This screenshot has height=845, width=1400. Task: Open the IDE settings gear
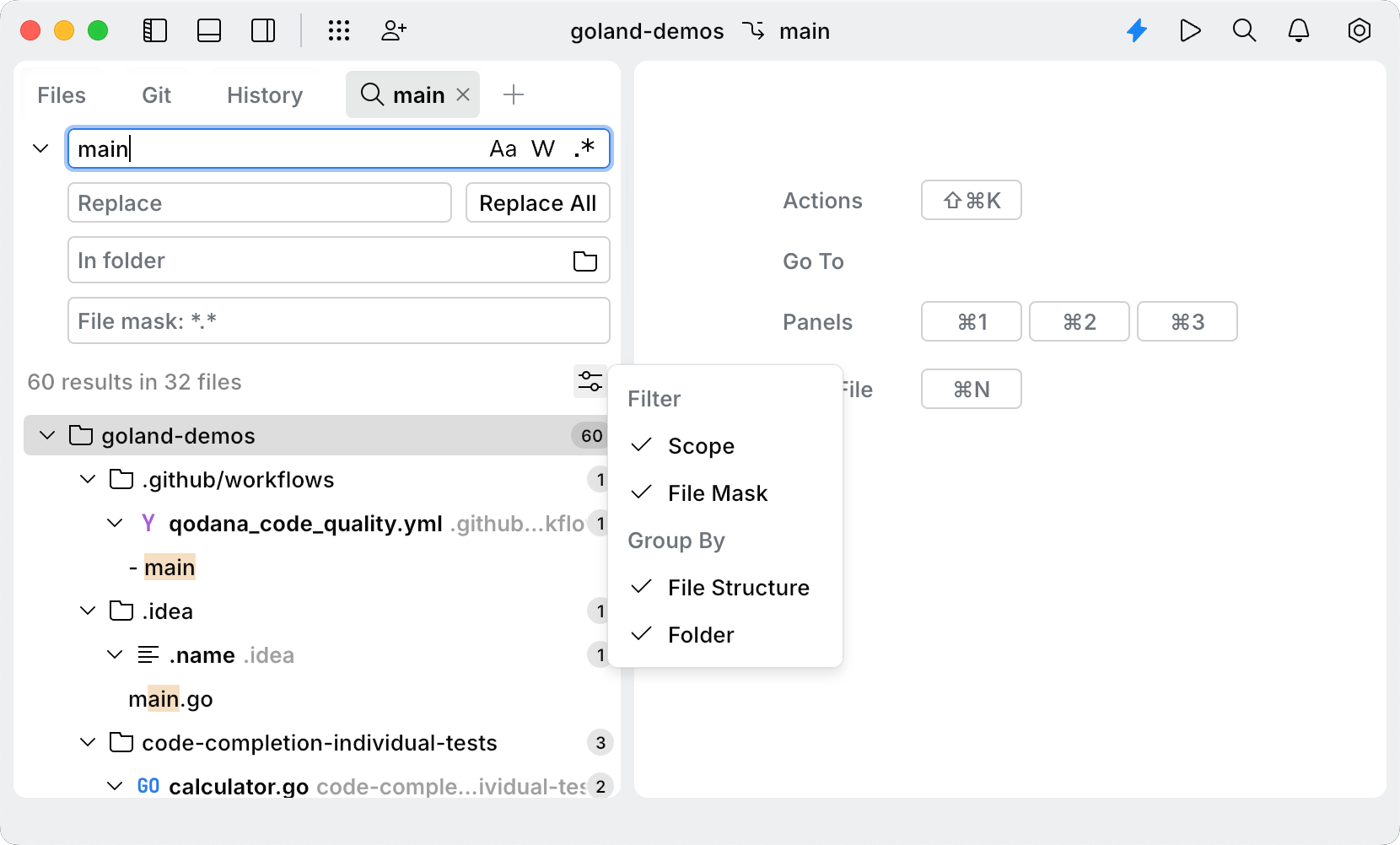click(1360, 30)
